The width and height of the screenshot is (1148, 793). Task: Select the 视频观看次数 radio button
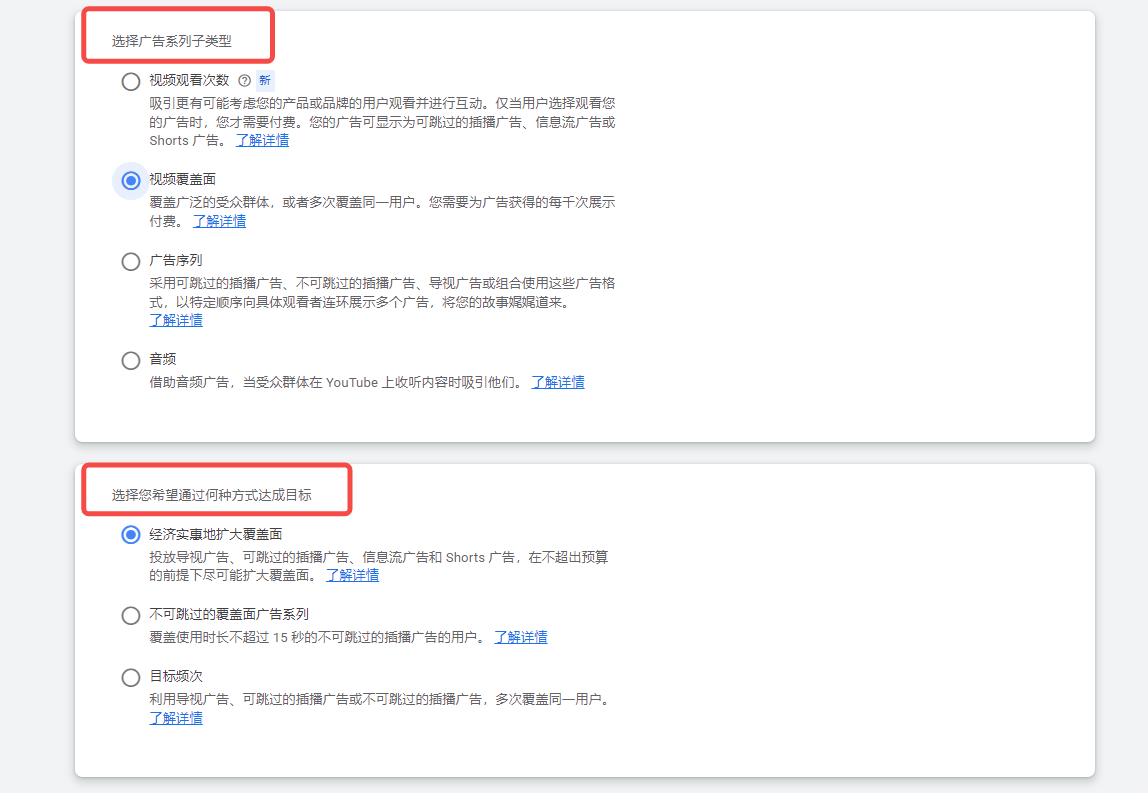click(x=131, y=82)
